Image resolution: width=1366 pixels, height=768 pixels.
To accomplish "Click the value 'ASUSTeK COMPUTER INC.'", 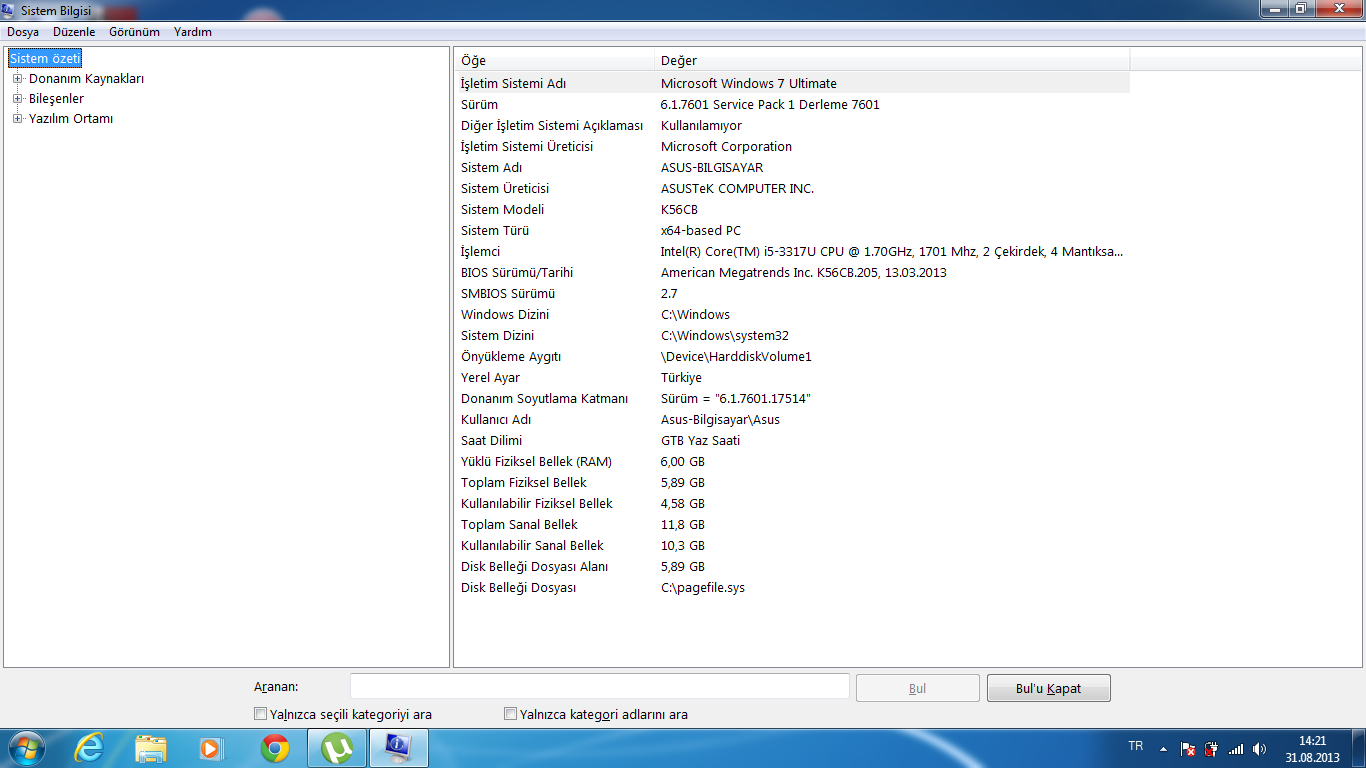I will [x=738, y=188].
